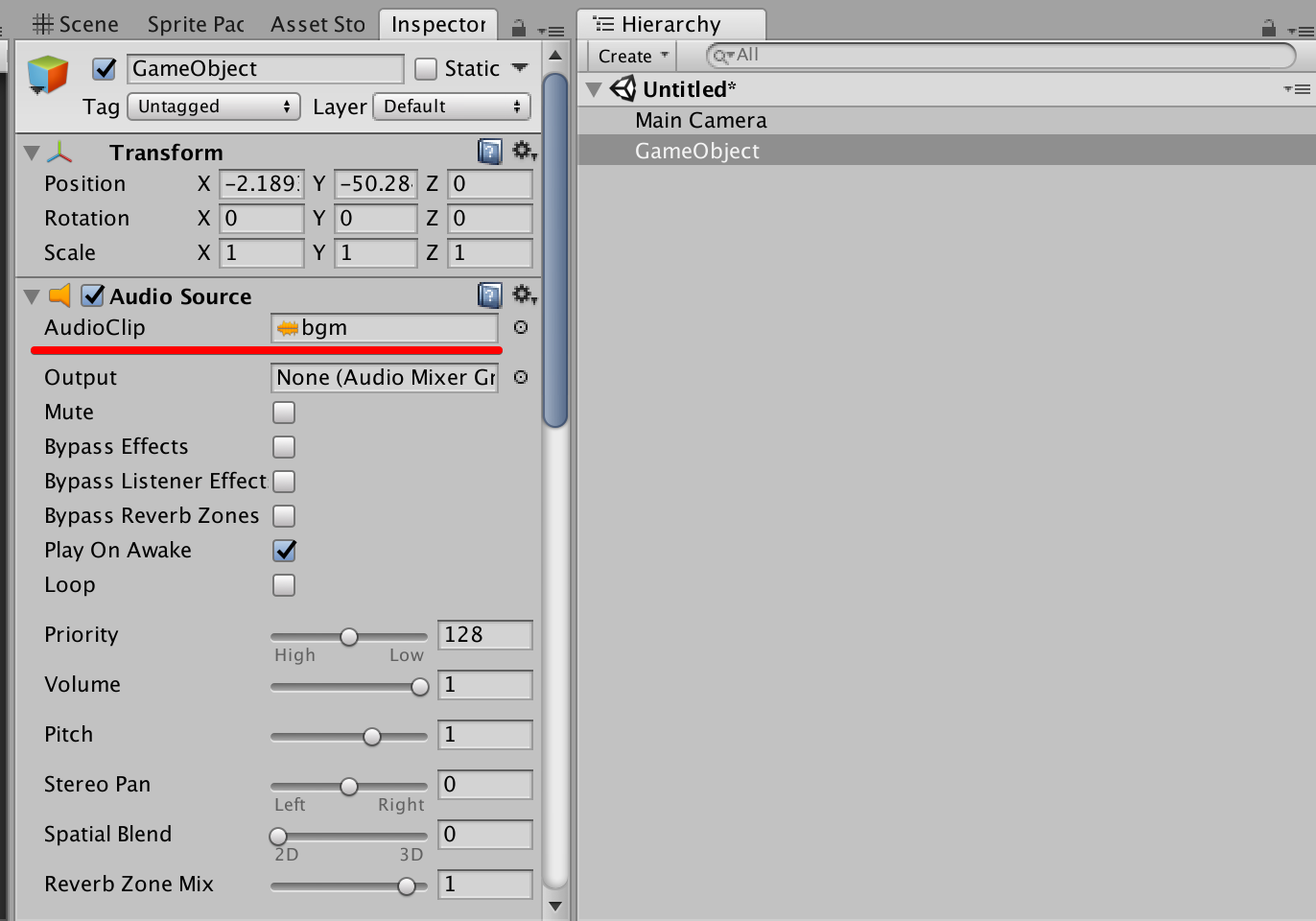
Task: Open AudioClip object picker circle
Action: pos(521,327)
